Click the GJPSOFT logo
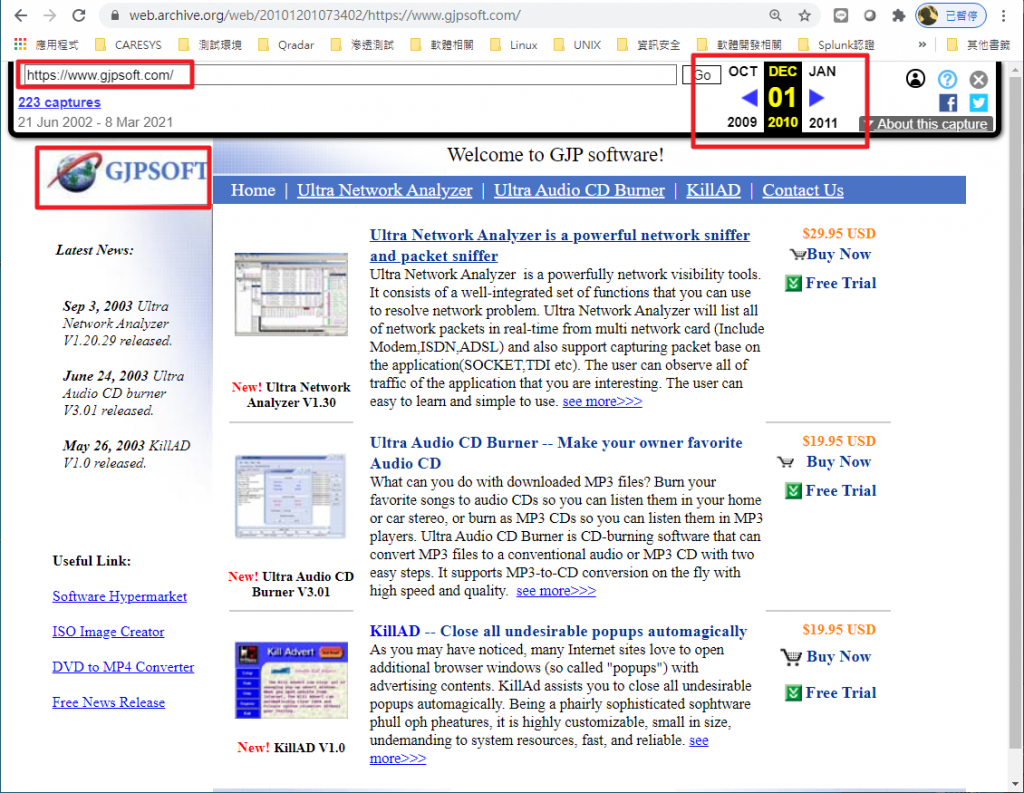This screenshot has height=793, width=1024. (127, 173)
